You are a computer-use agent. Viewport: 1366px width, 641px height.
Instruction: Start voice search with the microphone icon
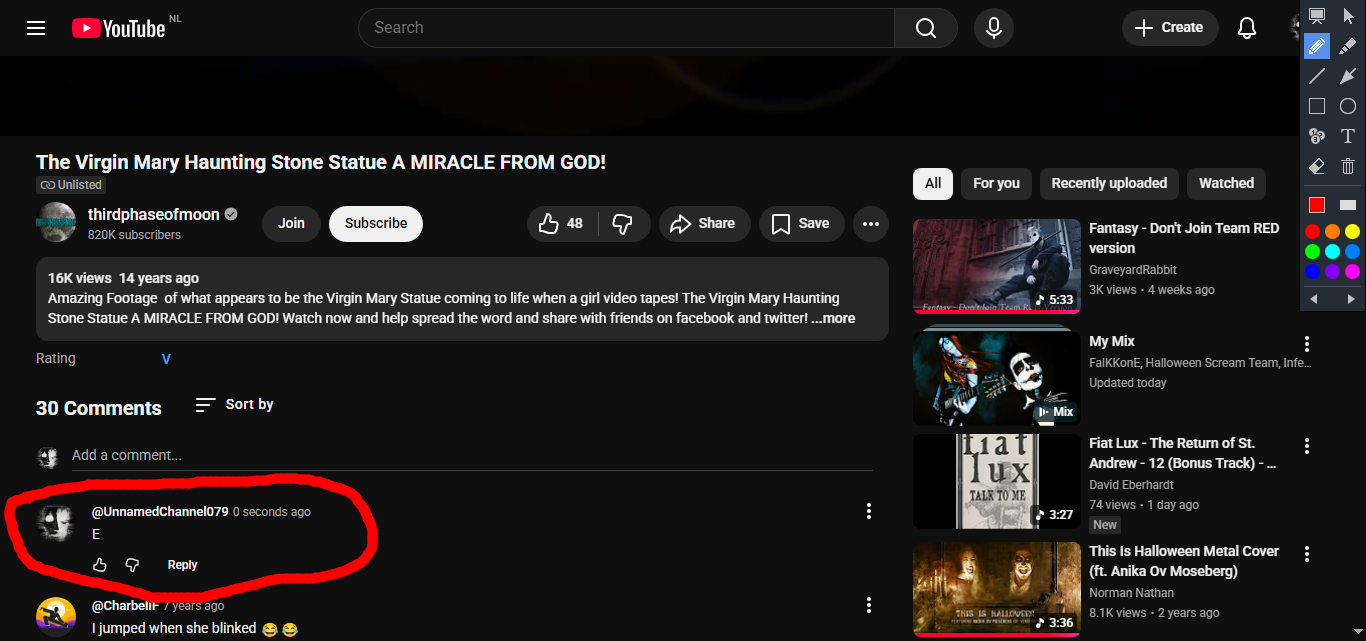point(993,28)
